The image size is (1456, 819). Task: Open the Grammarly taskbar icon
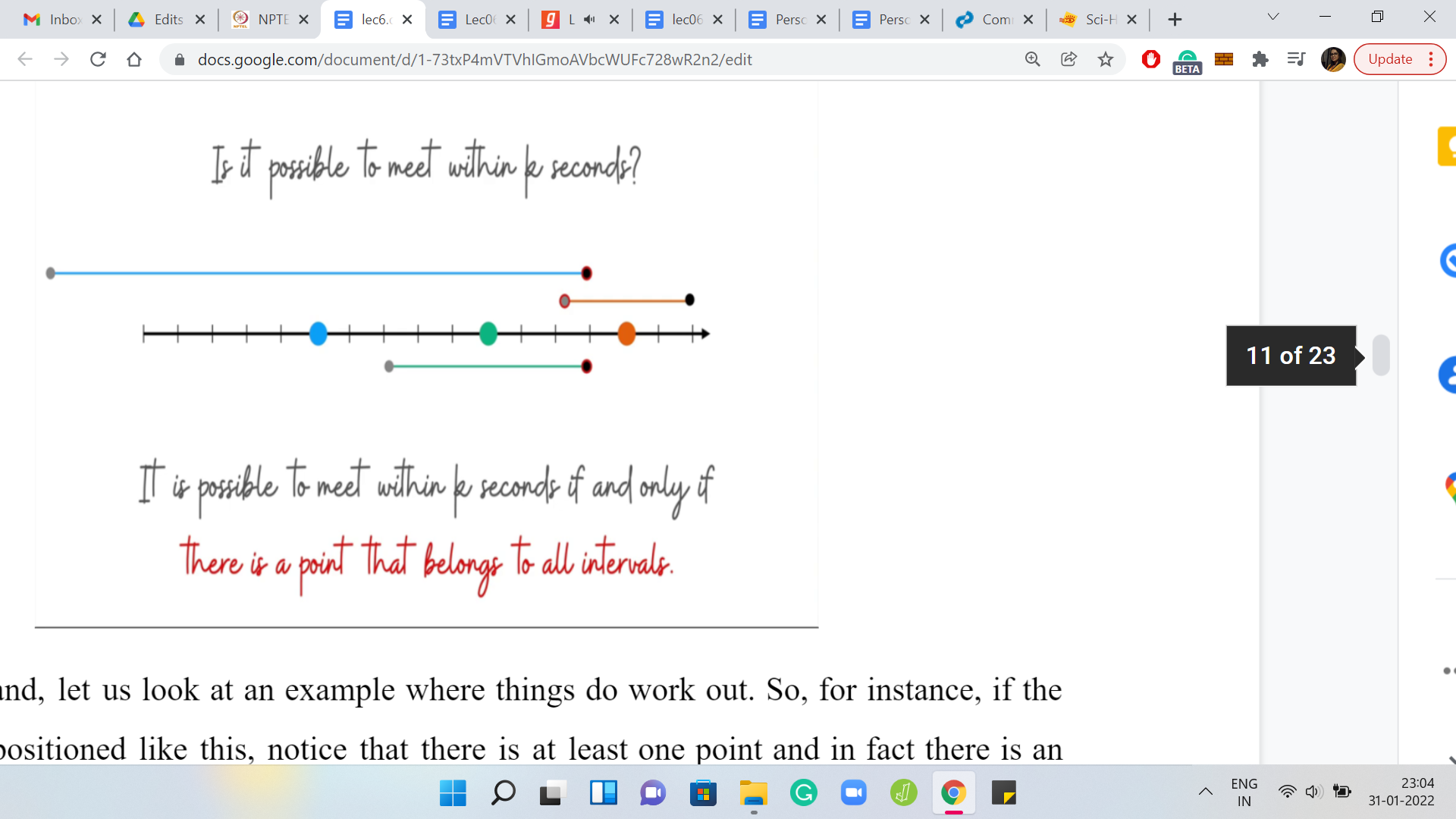click(803, 793)
